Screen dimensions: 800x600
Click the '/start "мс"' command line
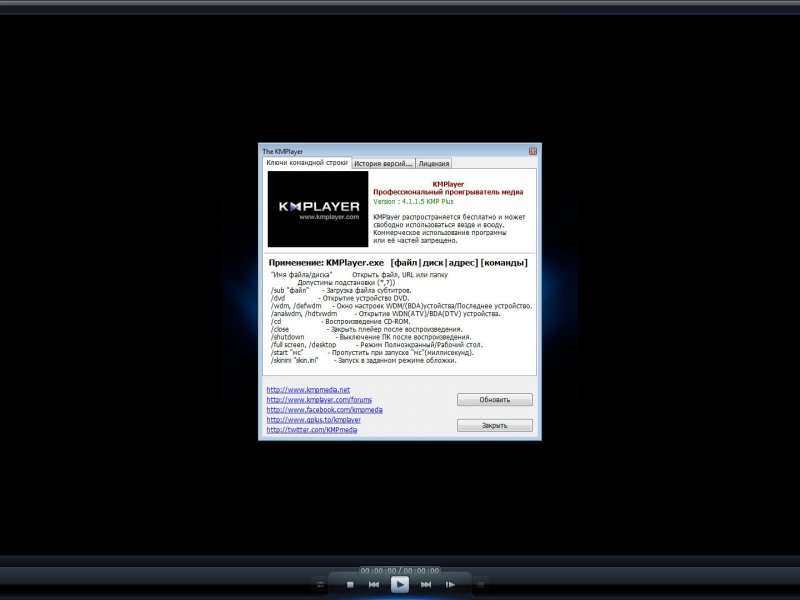[x=372, y=353]
